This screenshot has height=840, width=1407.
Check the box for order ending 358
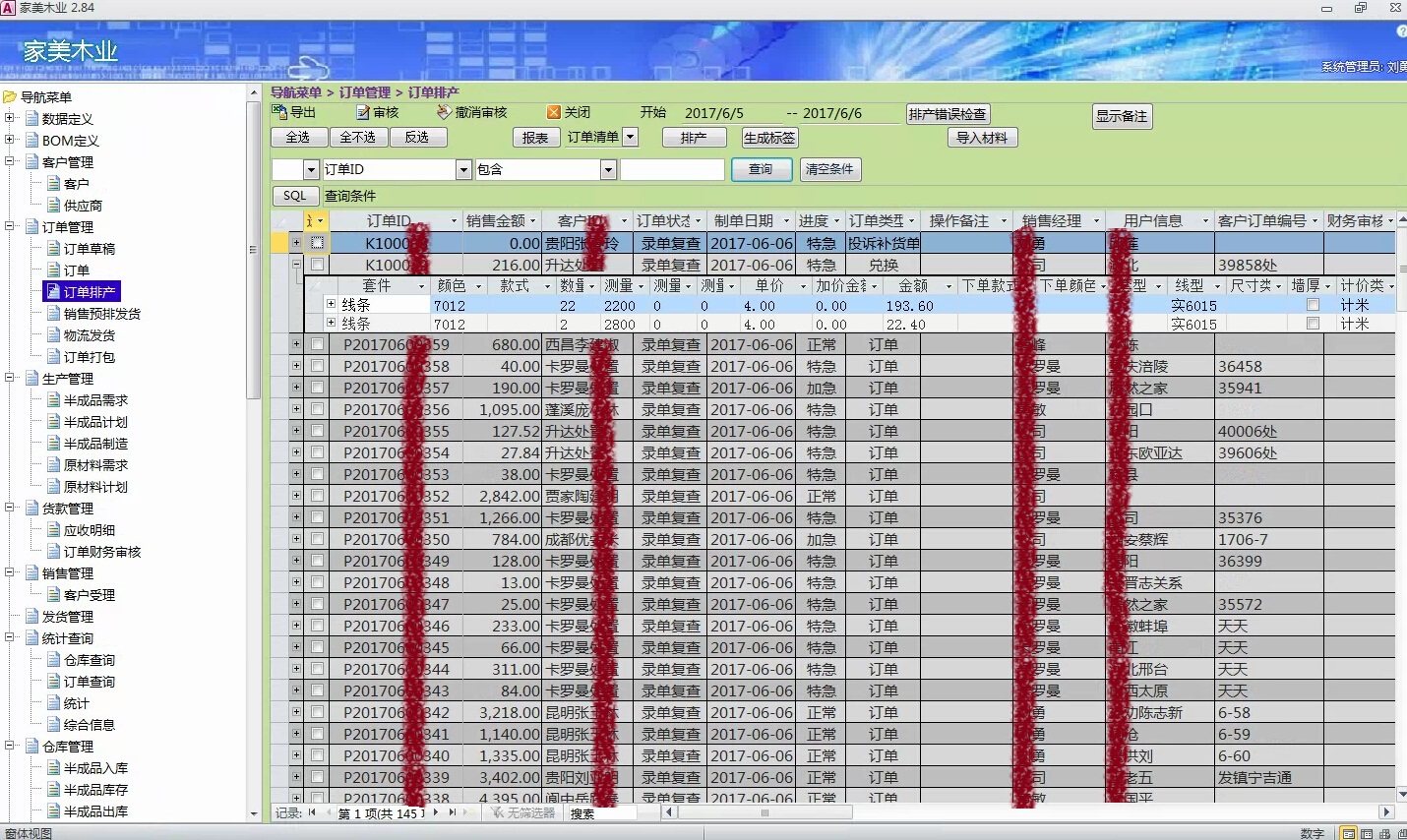(317, 366)
